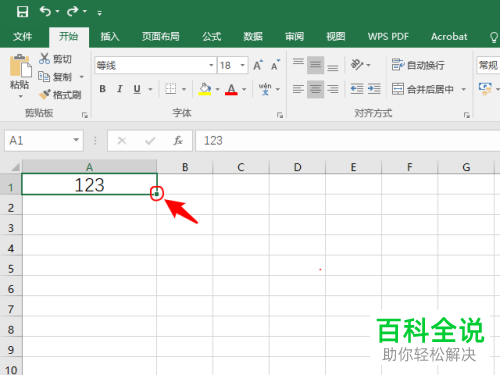Viewport: 500px width, 375px height.
Task: Open the fx insert function dialog
Action: [x=178, y=141]
